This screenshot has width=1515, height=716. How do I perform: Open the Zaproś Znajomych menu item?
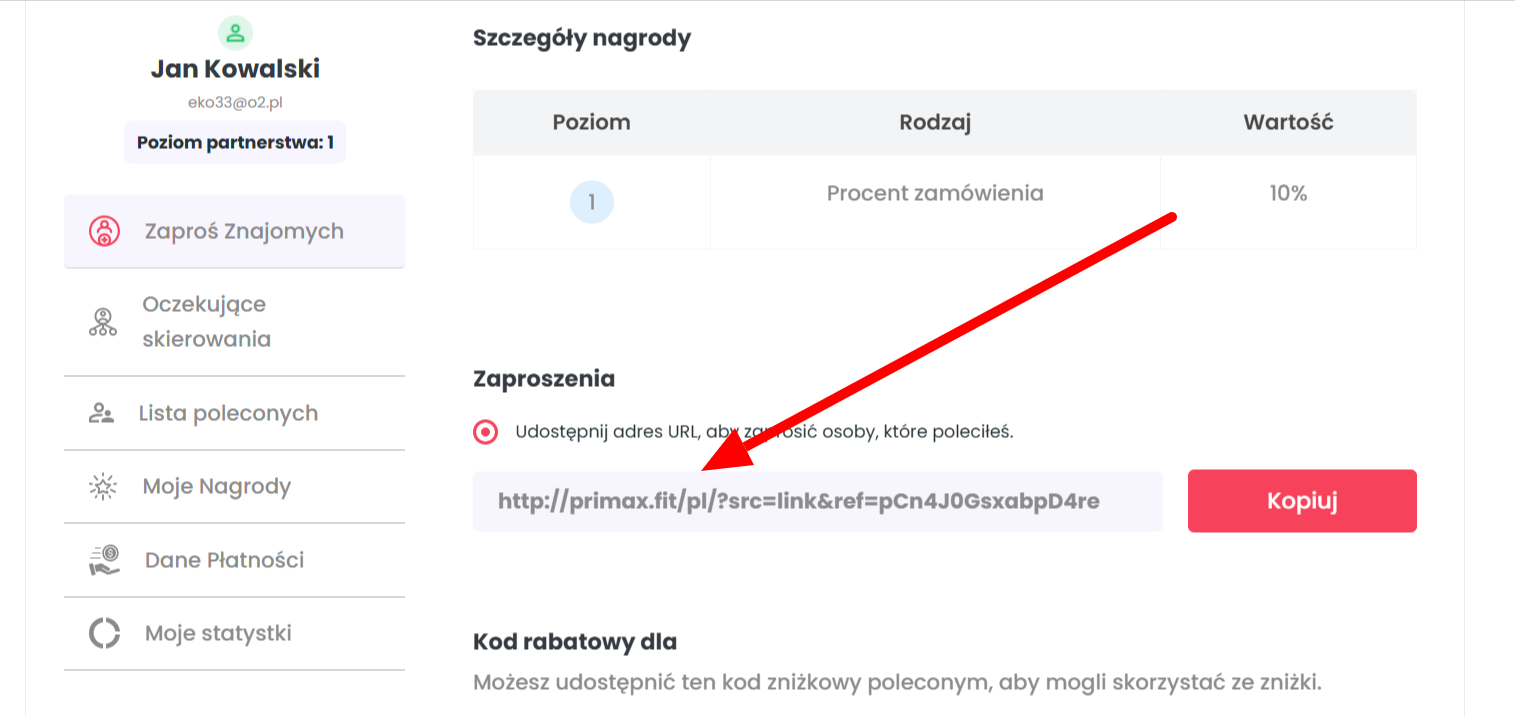(x=234, y=231)
